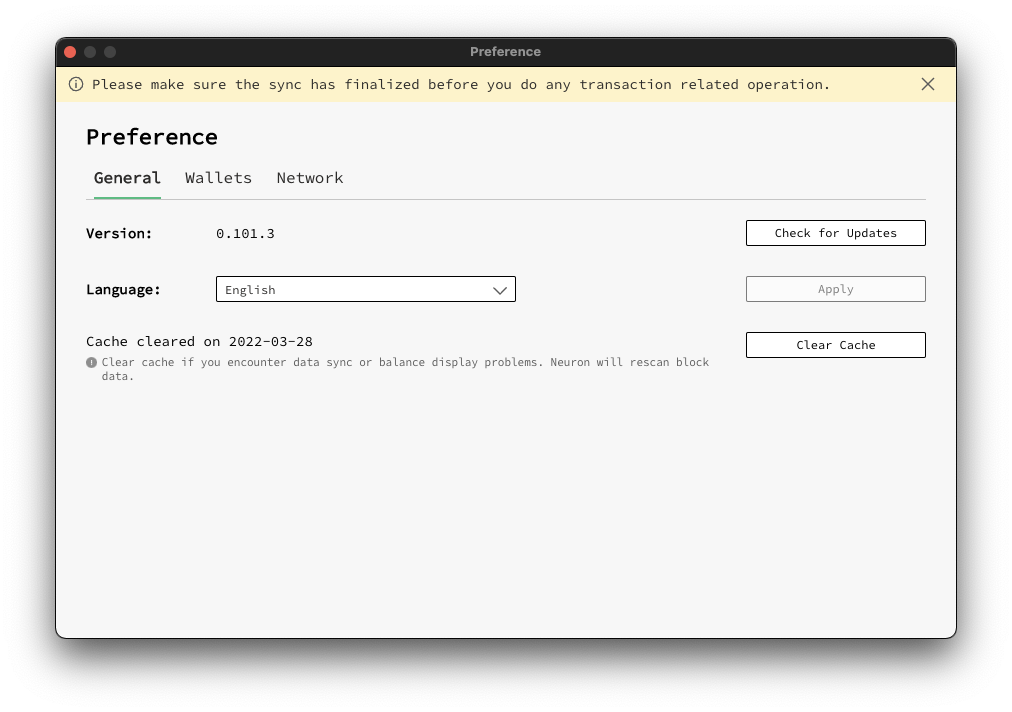Click the sync finalized warning message text

pyautogui.click(x=461, y=85)
